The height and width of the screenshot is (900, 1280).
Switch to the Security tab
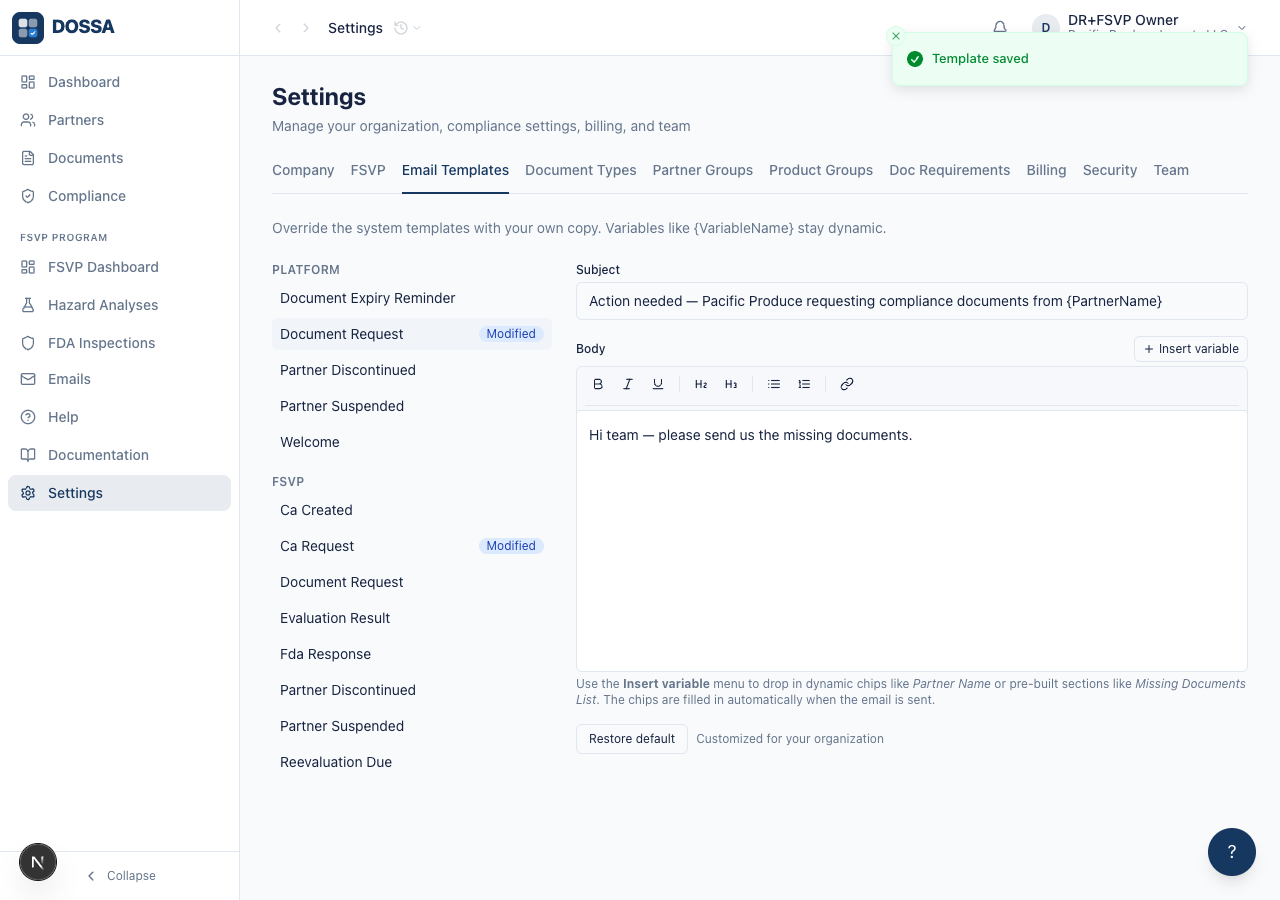click(x=1110, y=170)
